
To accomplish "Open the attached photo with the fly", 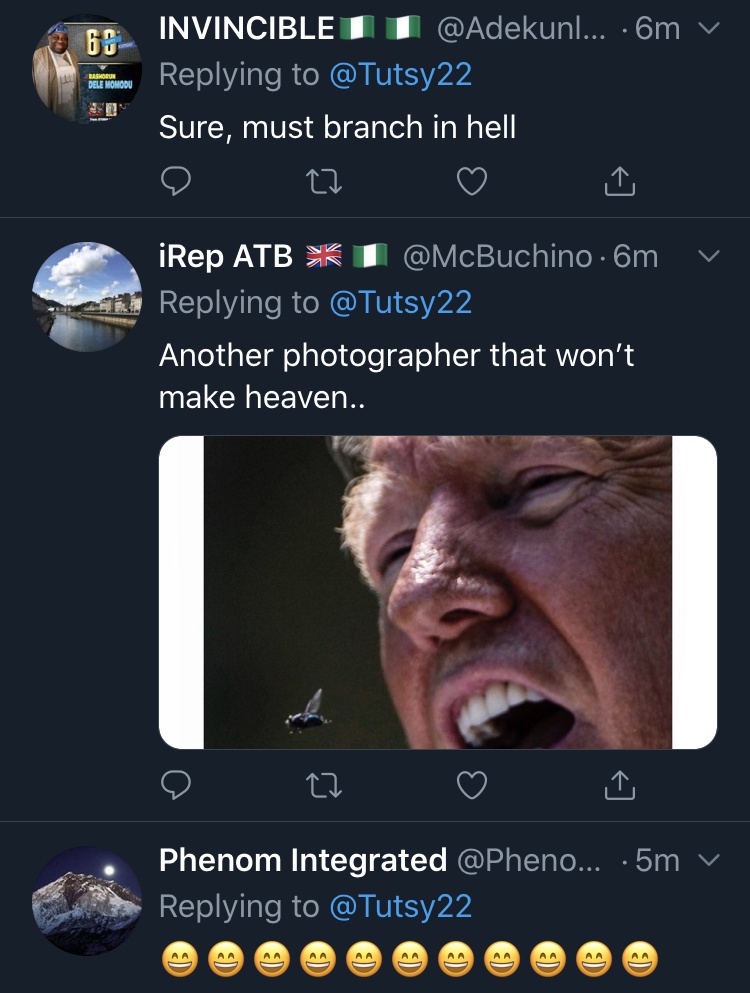I will click(438, 592).
